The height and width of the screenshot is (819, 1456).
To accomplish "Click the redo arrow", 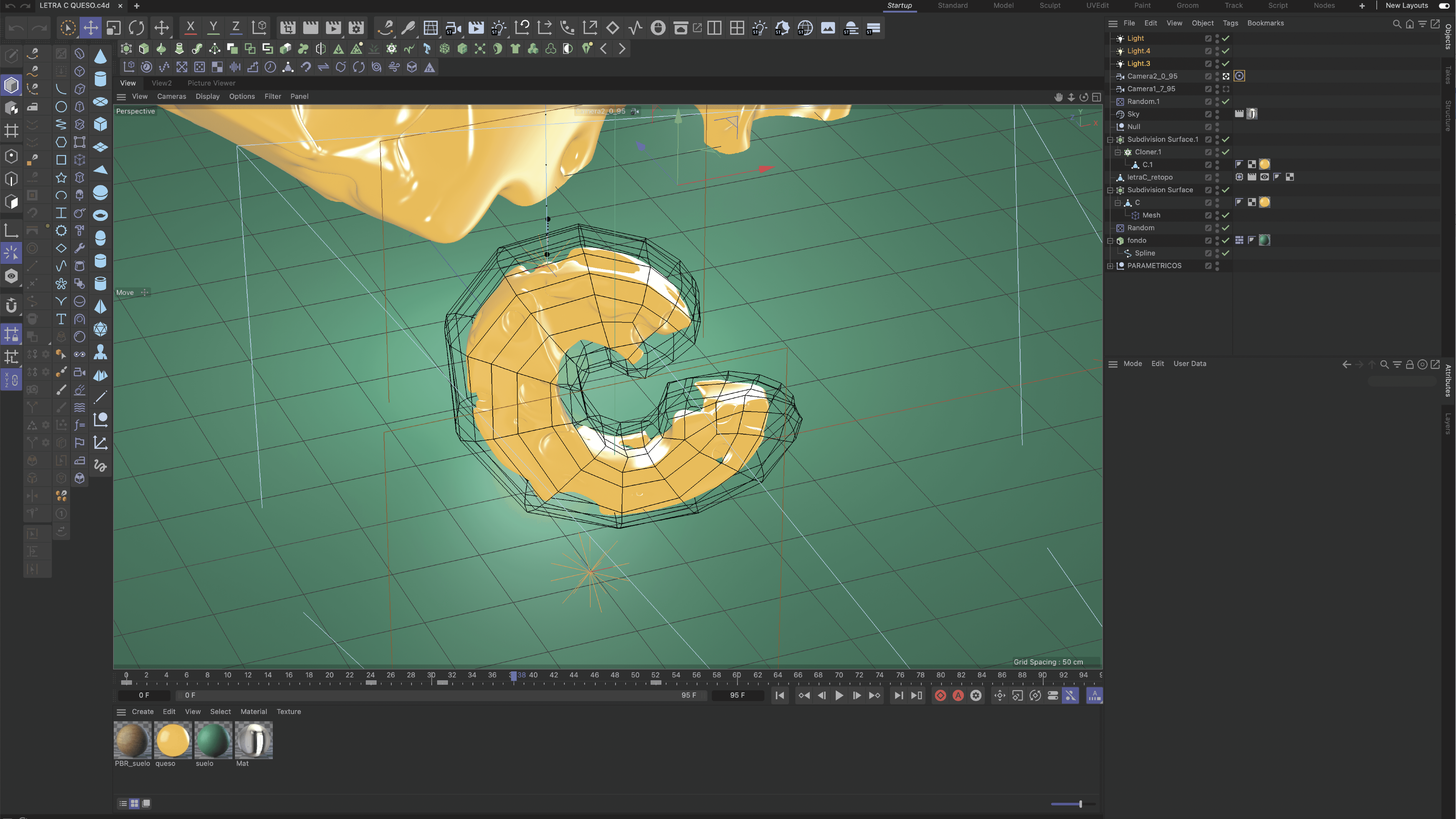I will tap(39, 28).
